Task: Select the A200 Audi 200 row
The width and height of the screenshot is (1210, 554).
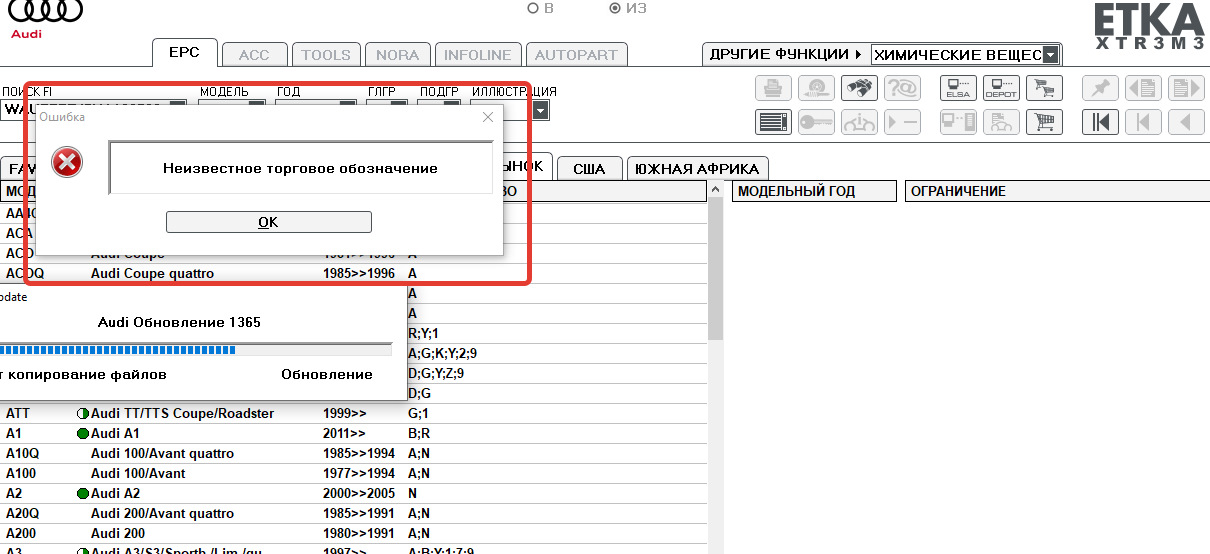Action: pos(354,533)
